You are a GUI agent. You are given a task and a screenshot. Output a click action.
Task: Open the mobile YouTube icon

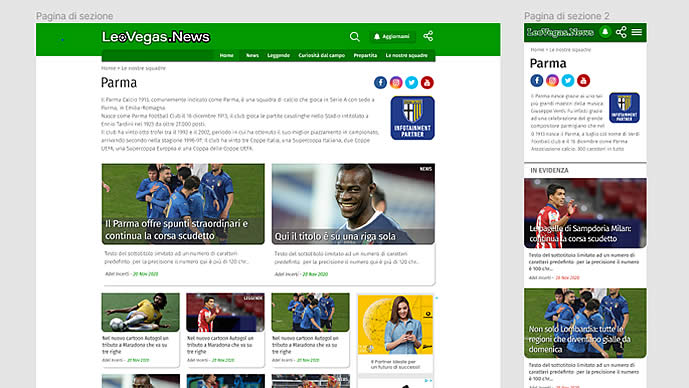[584, 80]
